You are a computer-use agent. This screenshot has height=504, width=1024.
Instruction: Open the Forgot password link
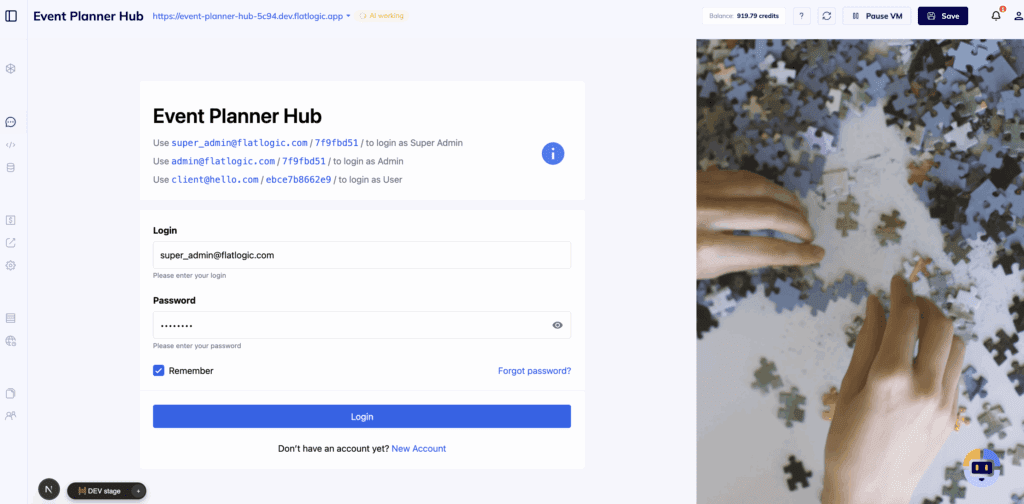(534, 371)
